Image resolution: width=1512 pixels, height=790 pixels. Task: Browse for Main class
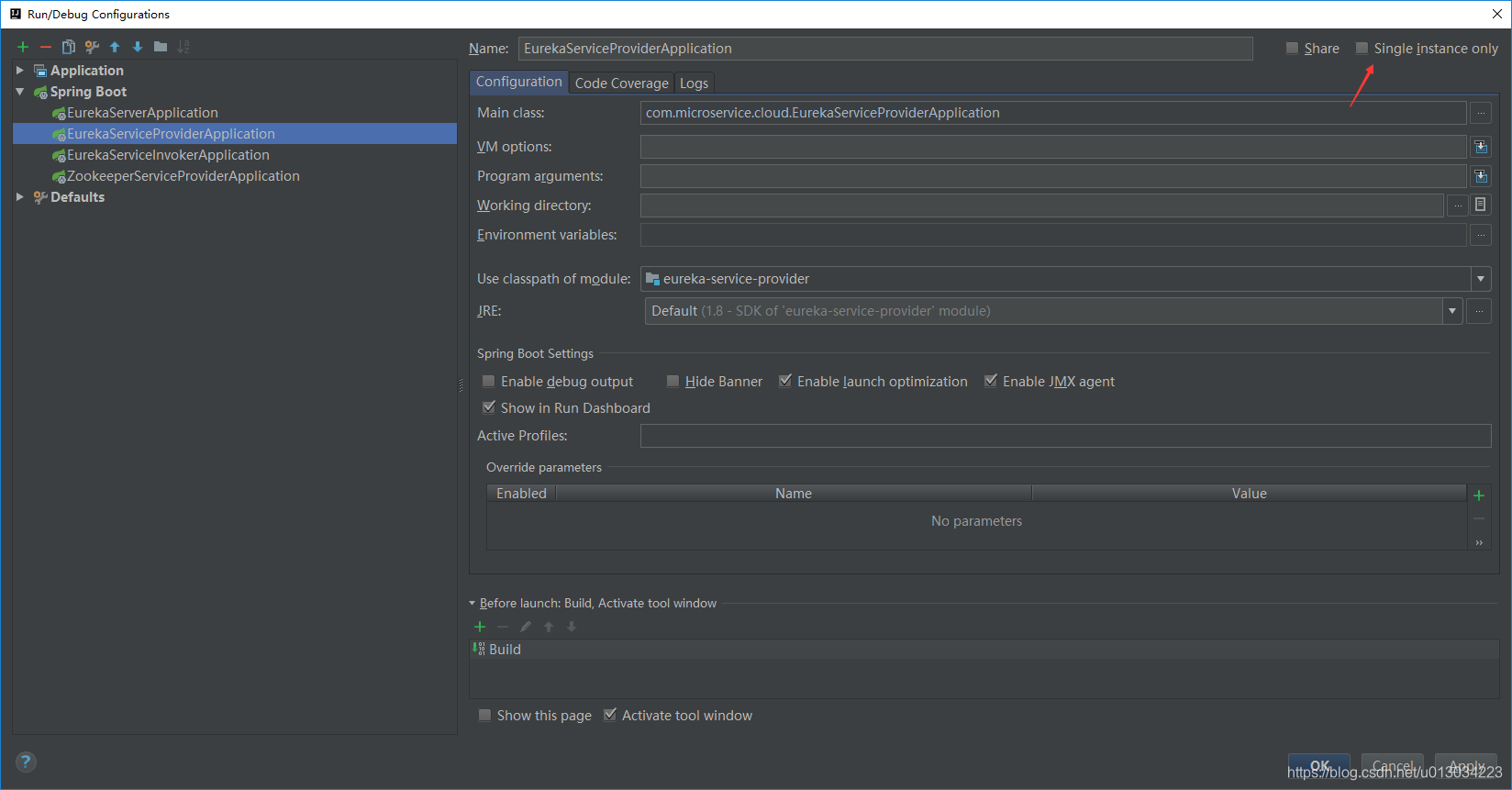tap(1480, 113)
